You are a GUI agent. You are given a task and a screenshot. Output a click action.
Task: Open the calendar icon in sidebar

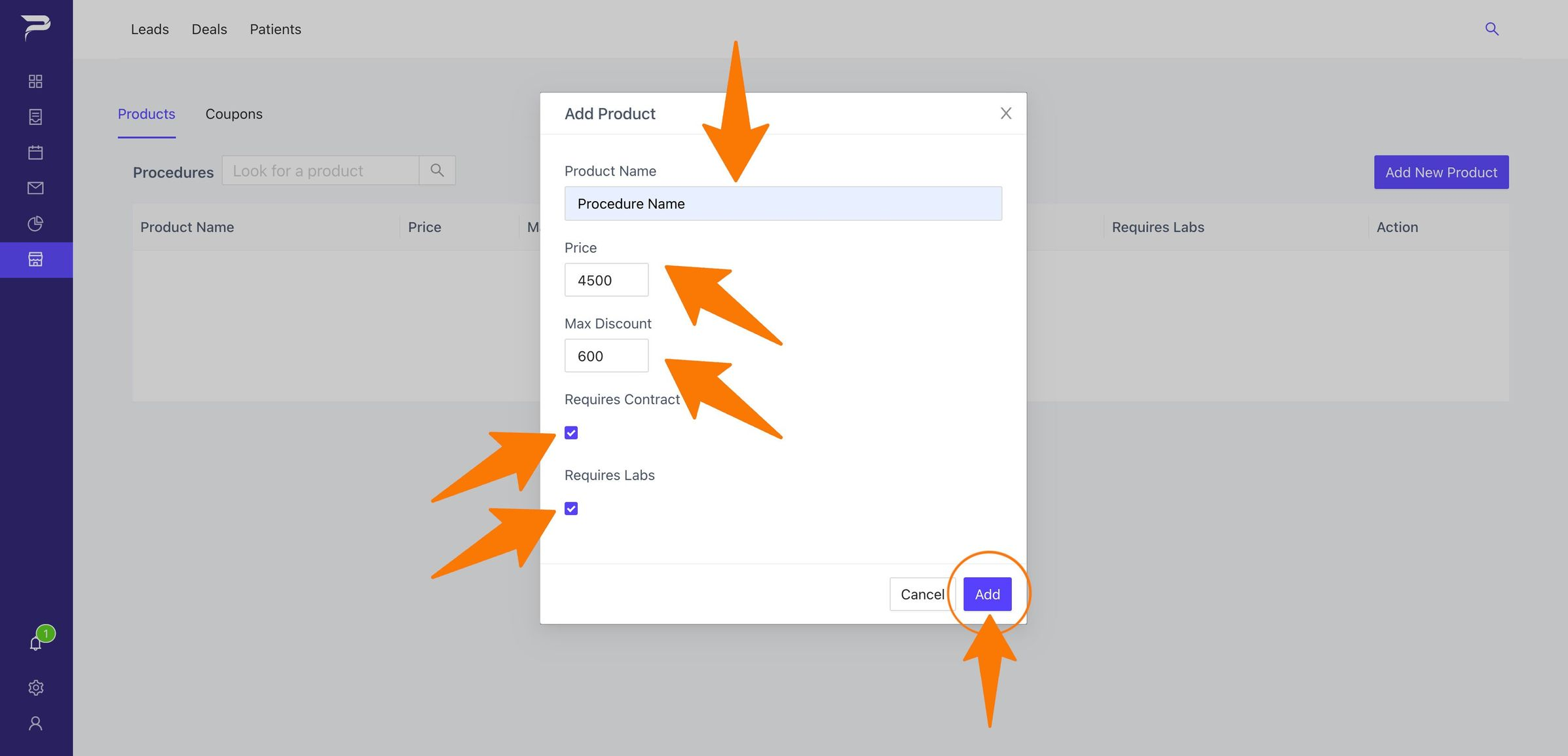coord(35,153)
